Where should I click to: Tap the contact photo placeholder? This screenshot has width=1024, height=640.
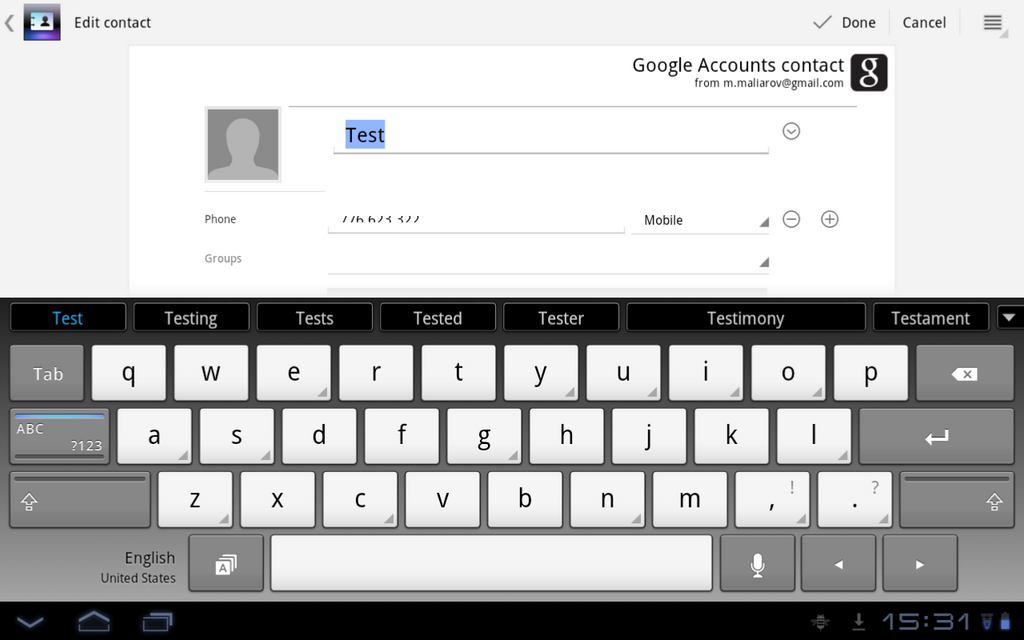[x=243, y=145]
